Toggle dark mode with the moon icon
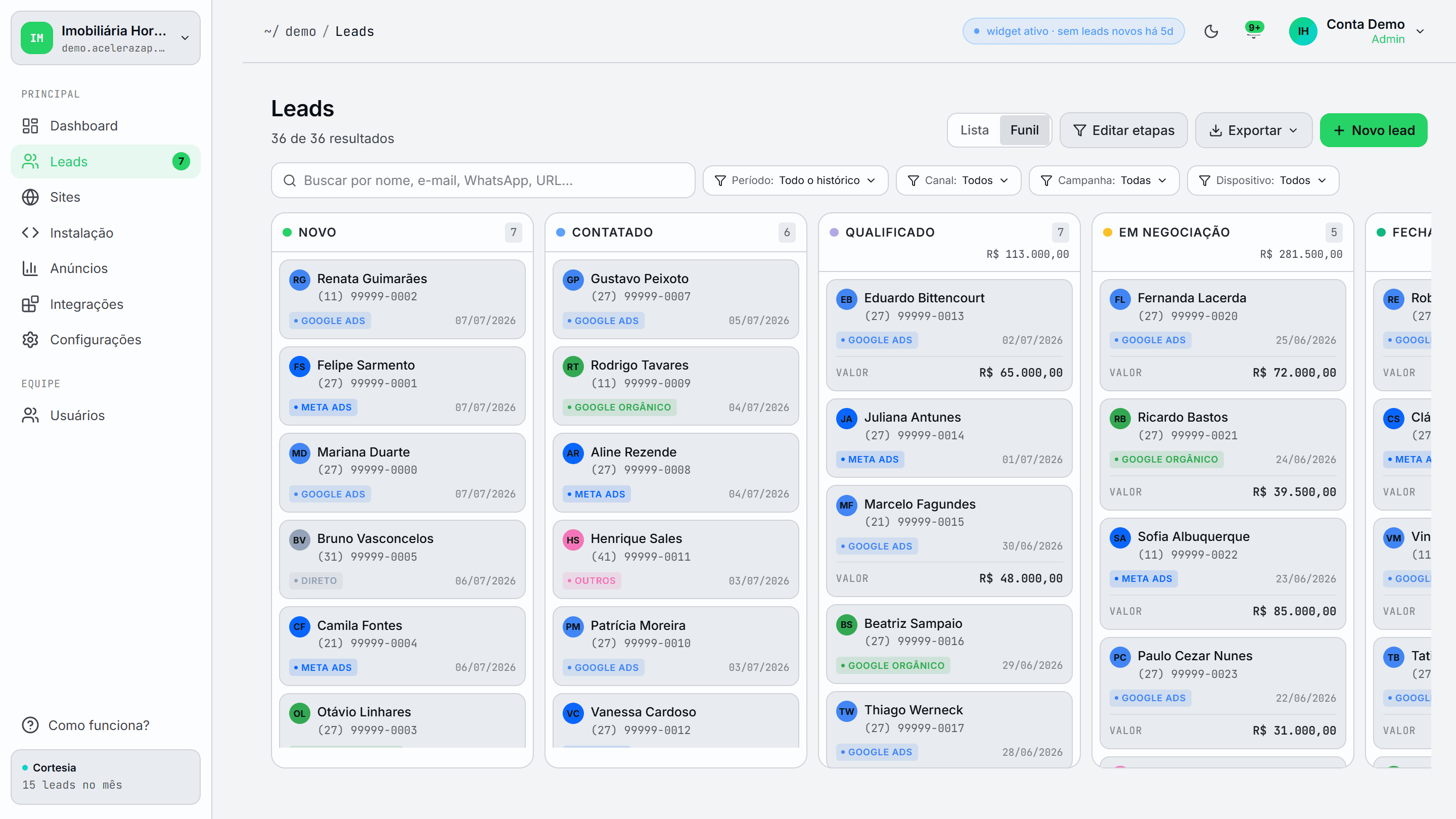This screenshot has height=819, width=1456. (1211, 31)
